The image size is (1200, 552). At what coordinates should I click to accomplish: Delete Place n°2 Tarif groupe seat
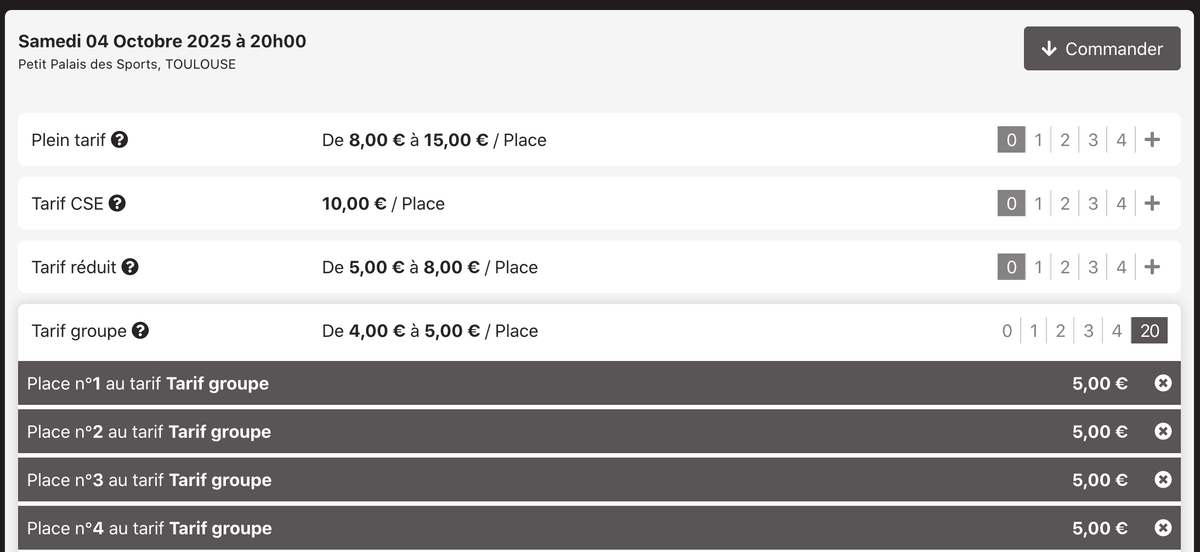click(1163, 432)
